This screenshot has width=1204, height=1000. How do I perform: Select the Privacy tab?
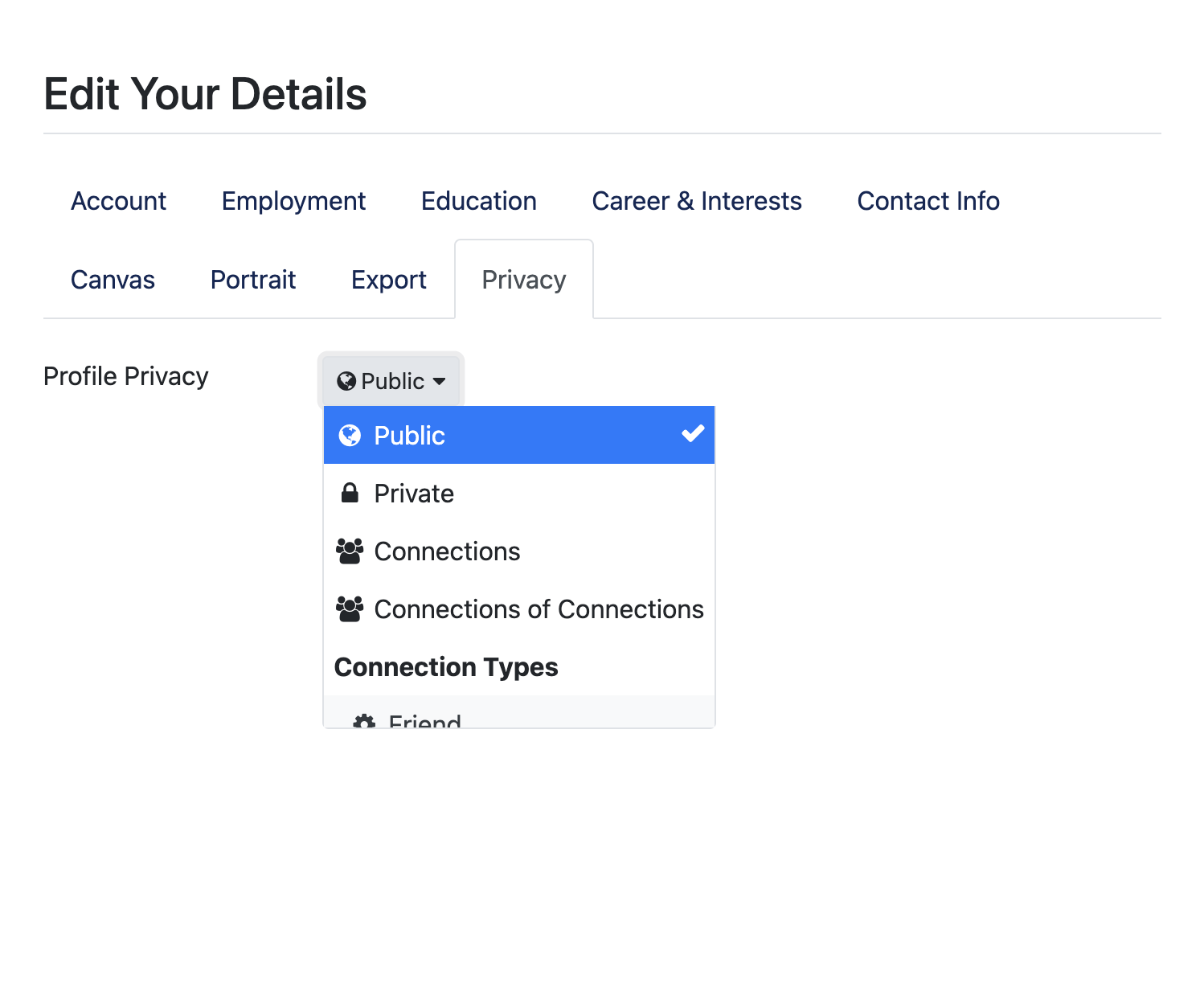coord(524,279)
